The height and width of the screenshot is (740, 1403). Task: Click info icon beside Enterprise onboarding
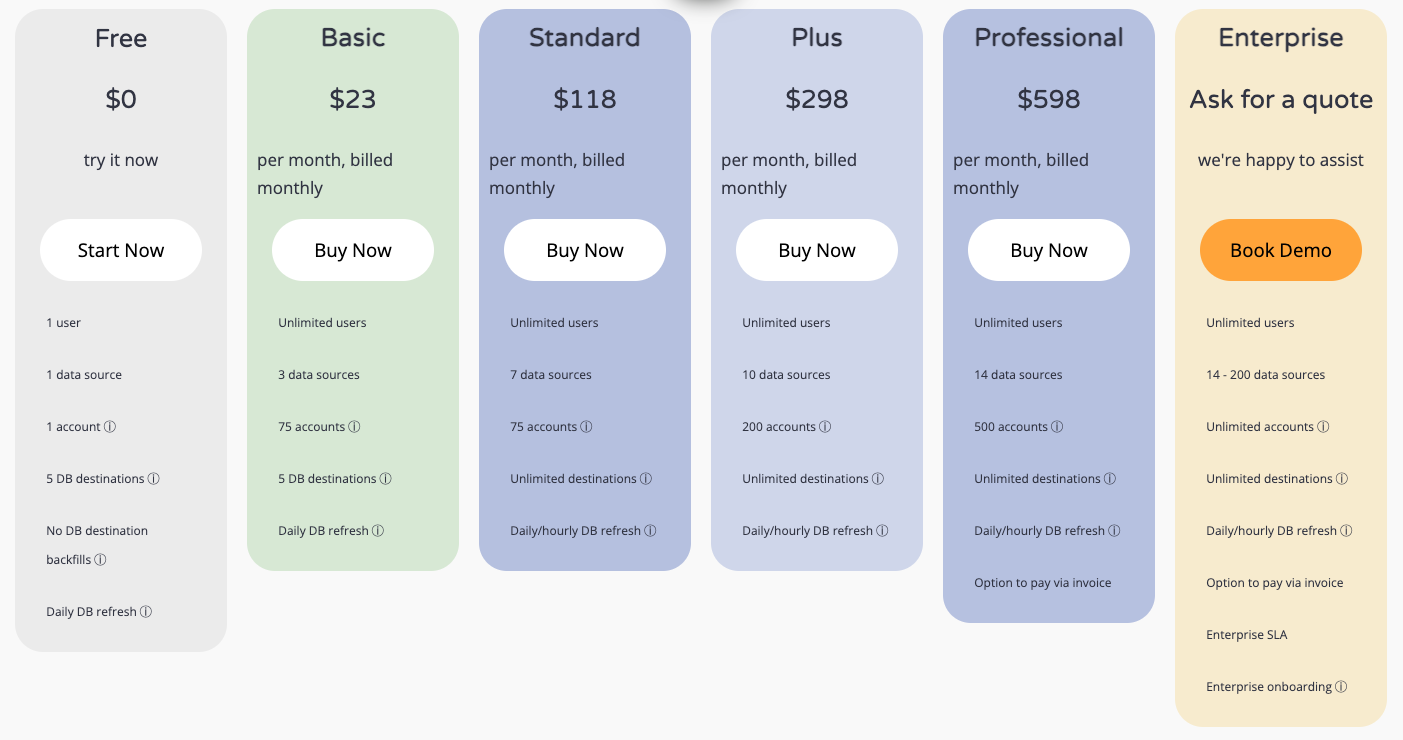pos(1341,687)
